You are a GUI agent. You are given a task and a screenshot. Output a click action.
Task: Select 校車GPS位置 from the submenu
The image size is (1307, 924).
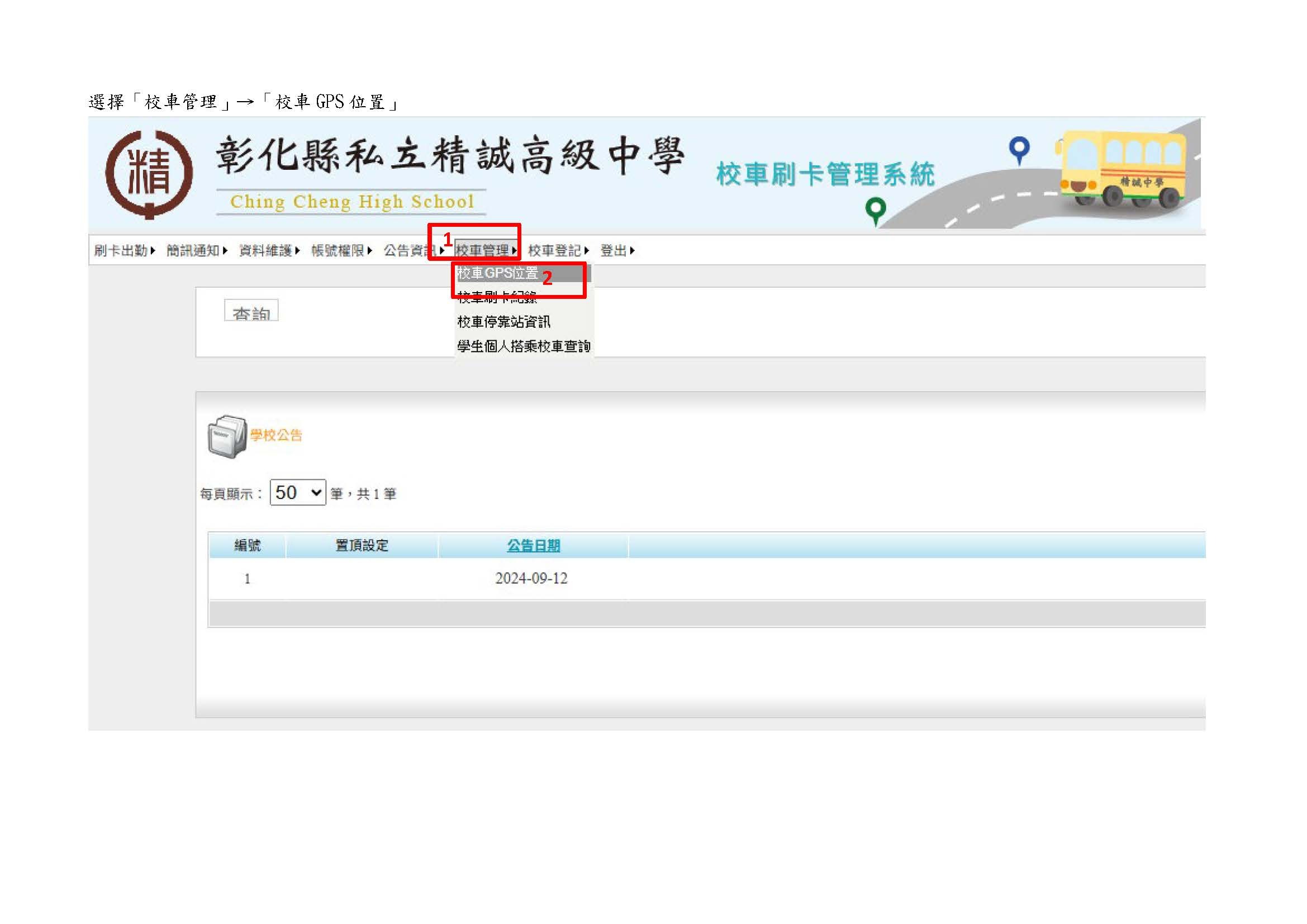tap(498, 274)
